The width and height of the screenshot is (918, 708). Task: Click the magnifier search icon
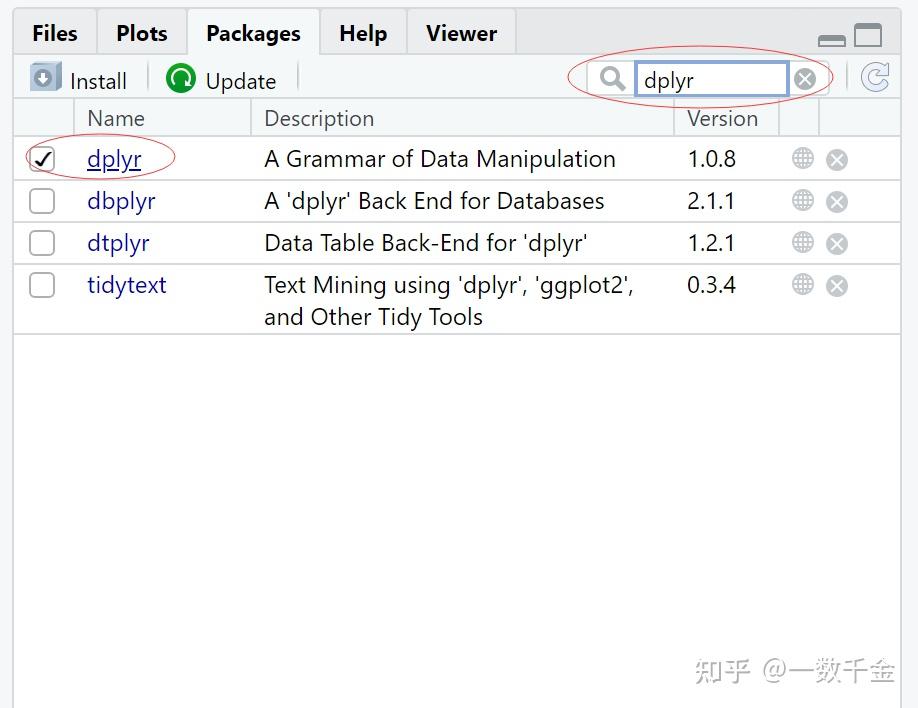612,79
